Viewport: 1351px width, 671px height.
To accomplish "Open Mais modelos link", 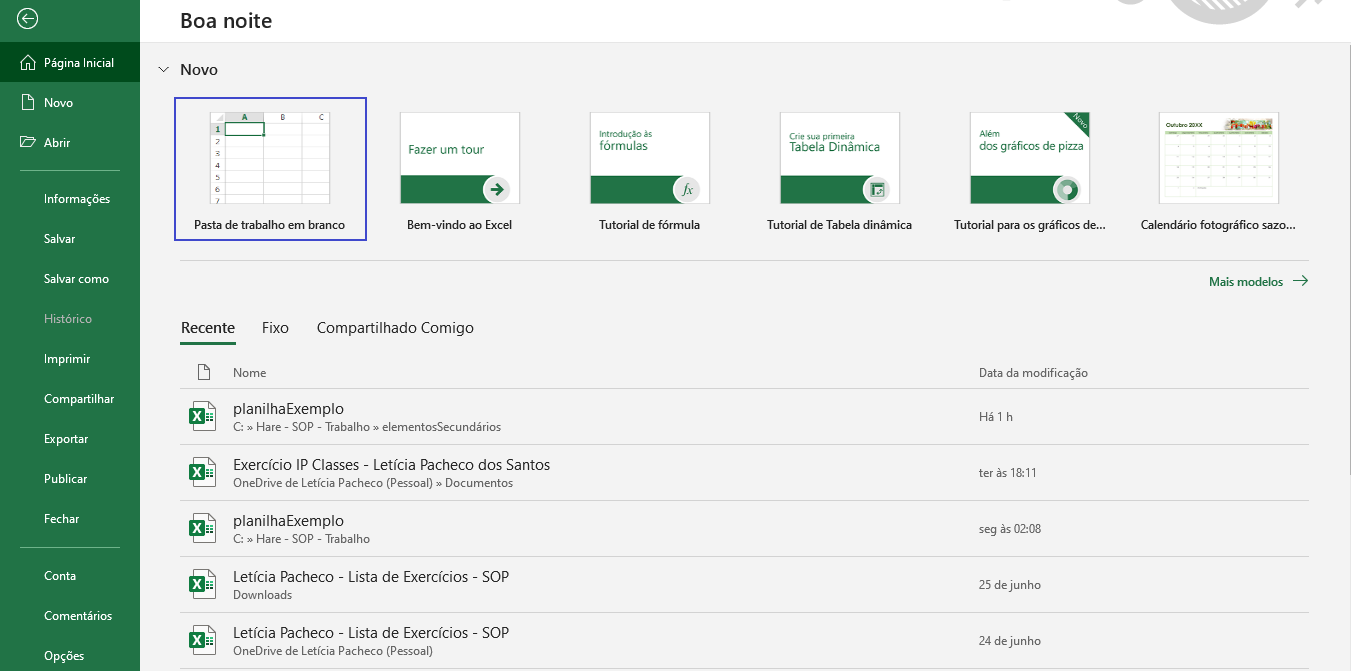I will 1257,282.
